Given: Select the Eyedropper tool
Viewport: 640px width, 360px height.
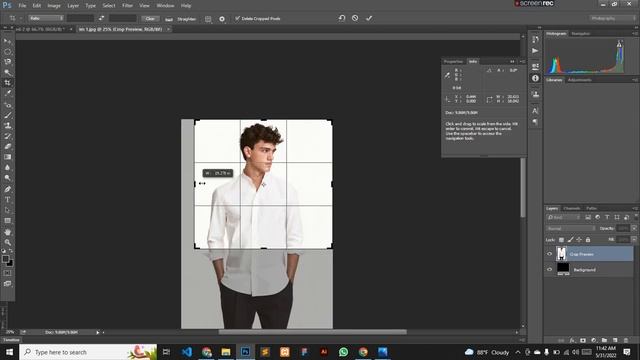Looking at the screenshot, I should click(7, 93).
